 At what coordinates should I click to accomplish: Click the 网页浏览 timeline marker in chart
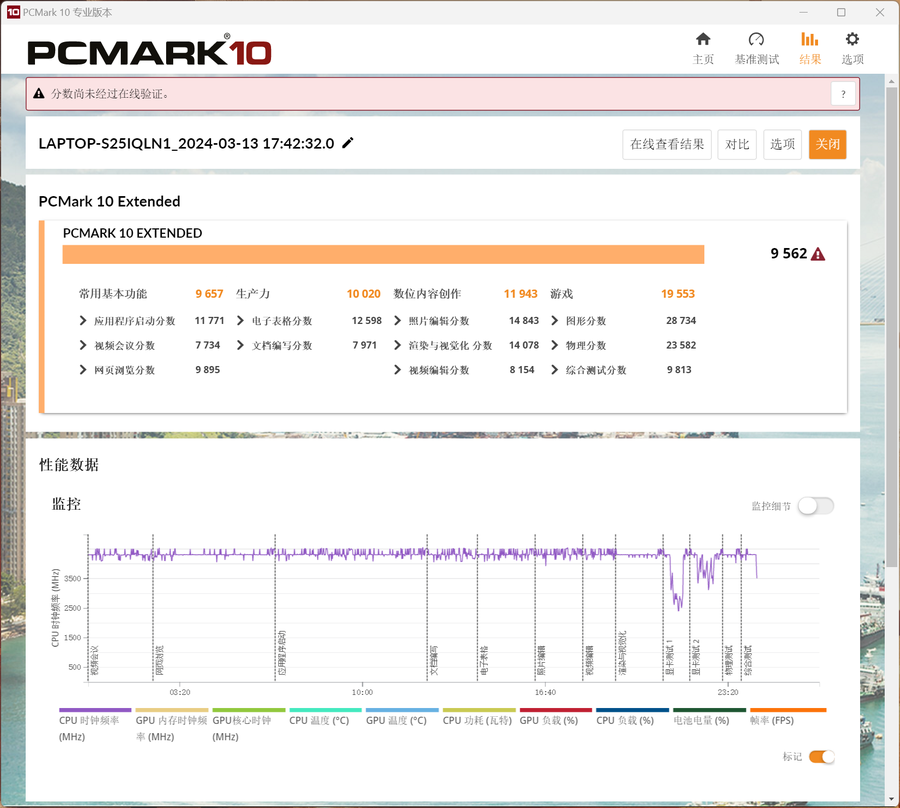click(160, 660)
